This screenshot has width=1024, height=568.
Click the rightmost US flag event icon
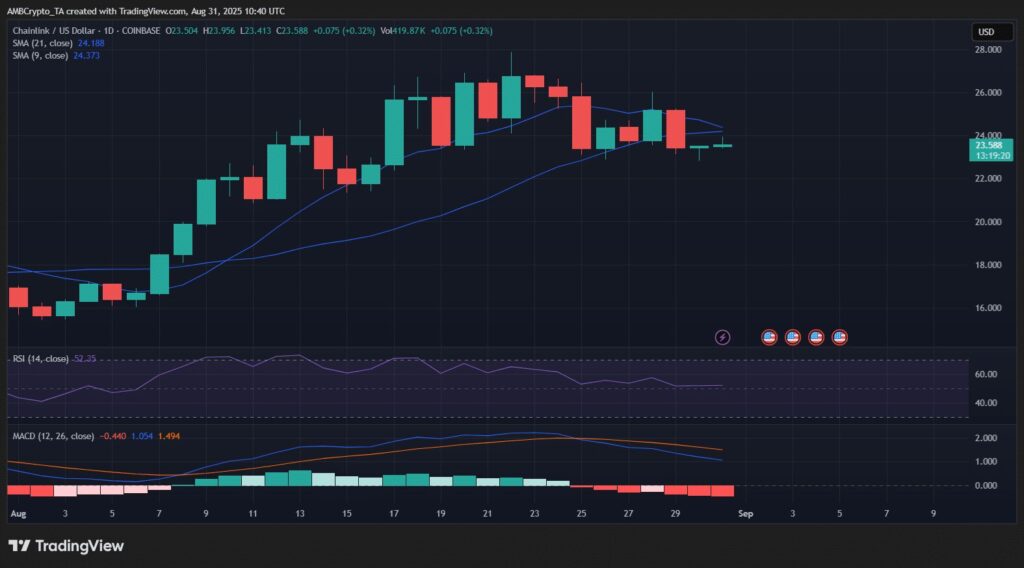click(840, 337)
